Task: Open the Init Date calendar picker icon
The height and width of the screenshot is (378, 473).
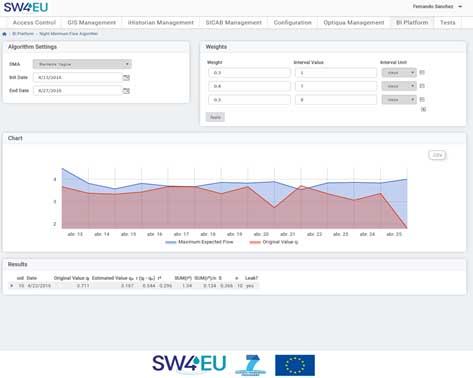Action: (x=126, y=78)
